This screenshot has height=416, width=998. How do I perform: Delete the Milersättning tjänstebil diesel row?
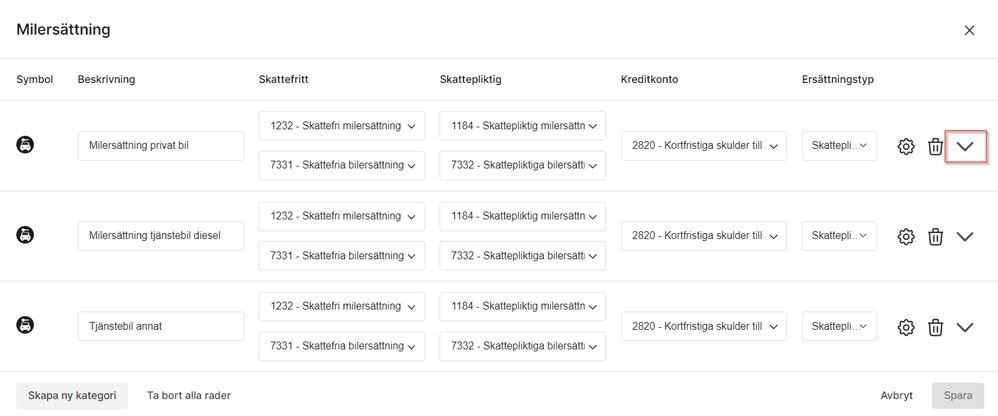tap(935, 237)
